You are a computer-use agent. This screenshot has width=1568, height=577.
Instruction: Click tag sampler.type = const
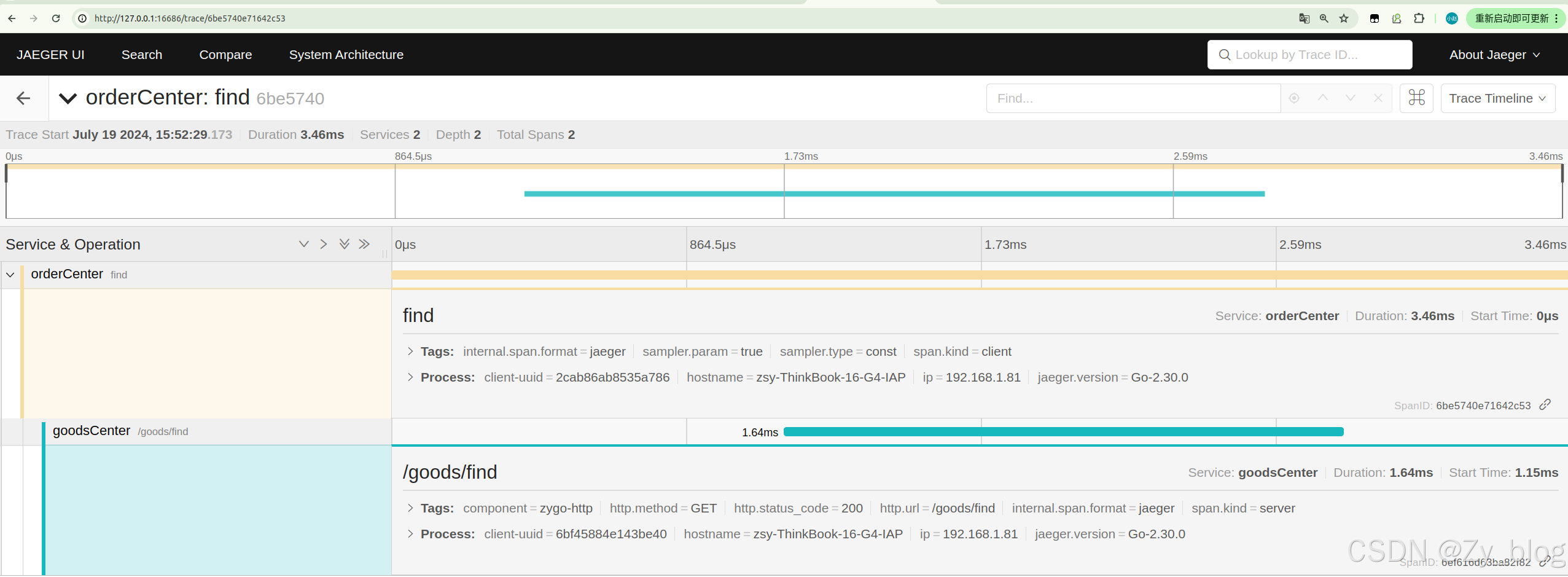tap(838, 351)
